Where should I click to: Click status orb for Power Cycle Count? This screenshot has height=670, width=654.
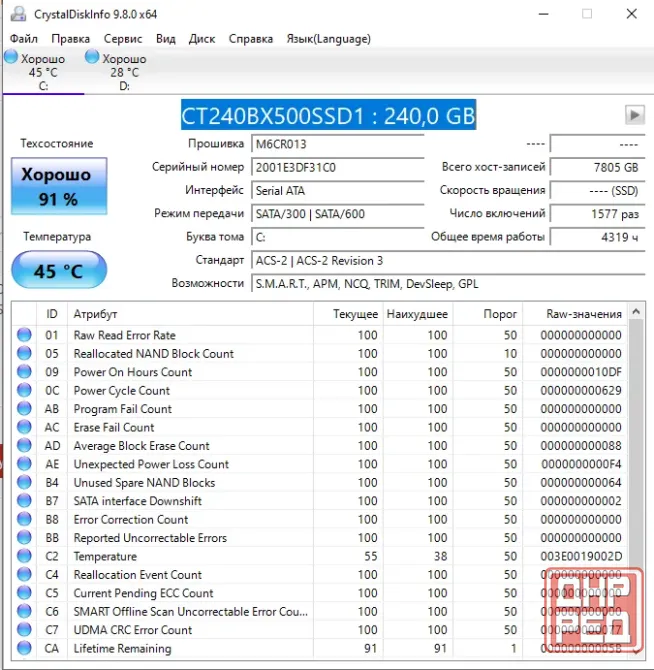(x=24, y=390)
